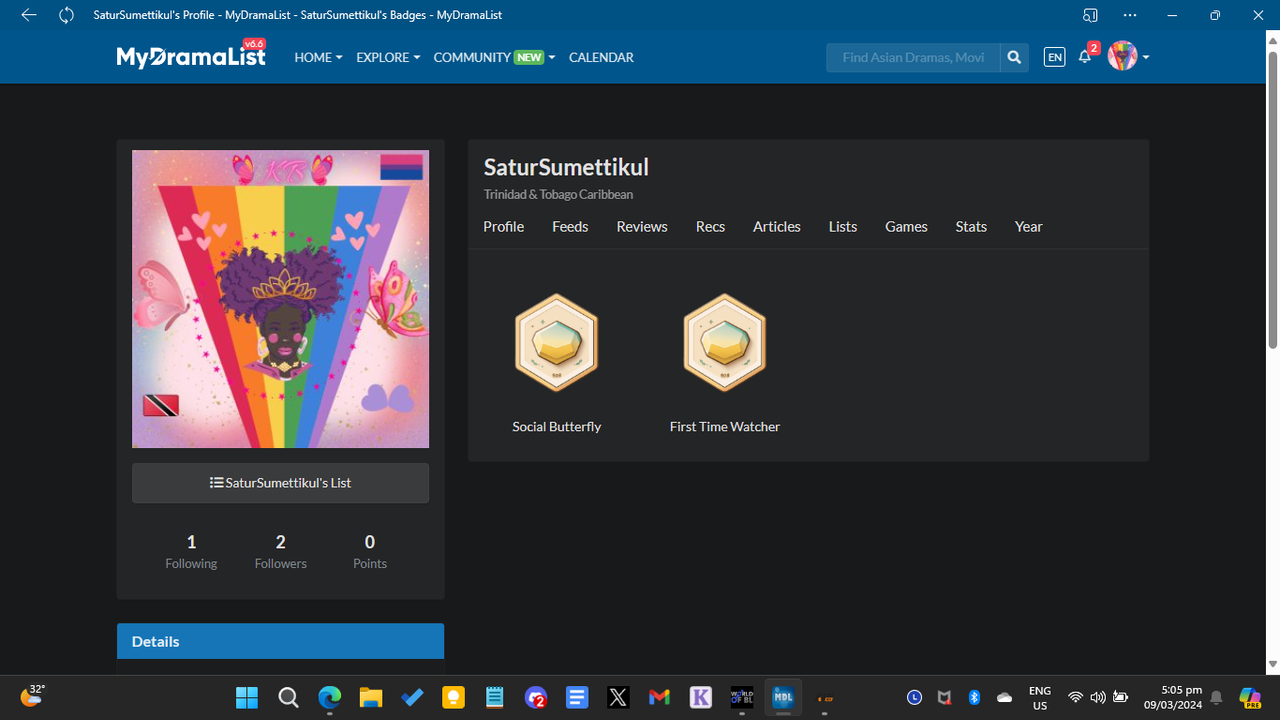Viewport: 1280px width, 720px height.
Task: Click the EN language selector
Action: pyautogui.click(x=1054, y=57)
